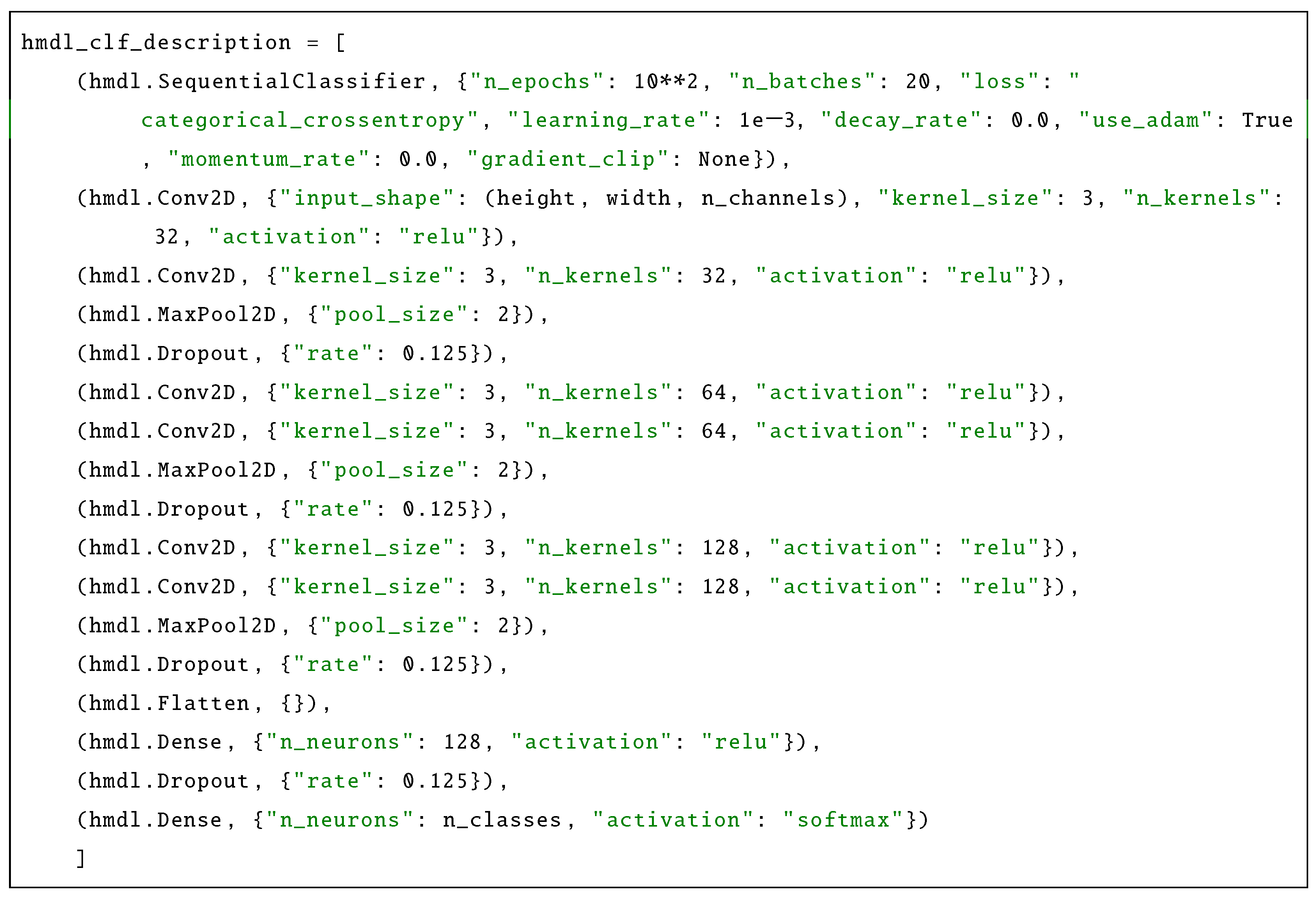Click the "use_adam" key string
This screenshot has width=1316, height=898.
pos(1146,120)
